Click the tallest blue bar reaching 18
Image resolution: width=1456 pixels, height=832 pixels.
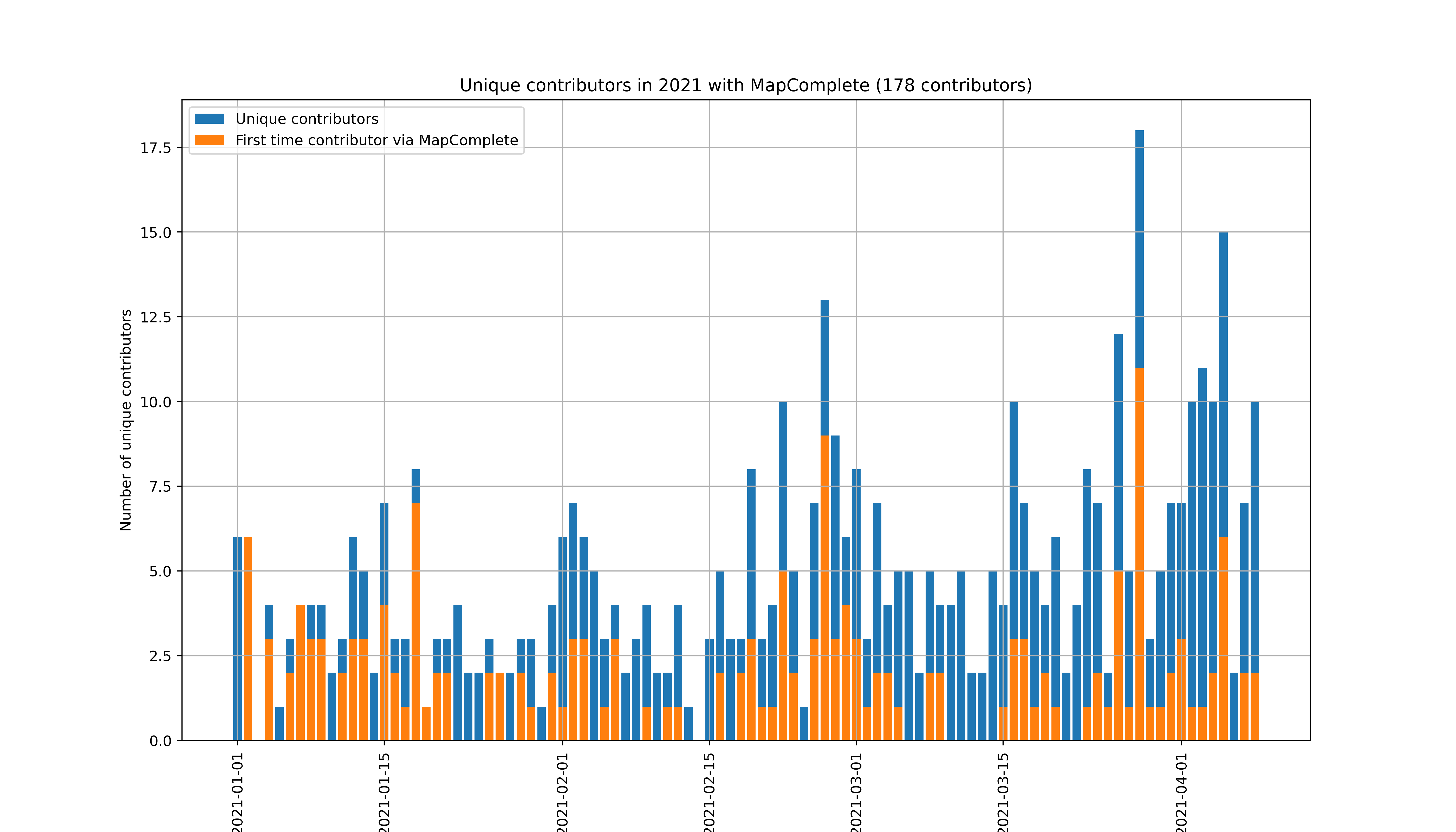pyautogui.click(x=1139, y=249)
